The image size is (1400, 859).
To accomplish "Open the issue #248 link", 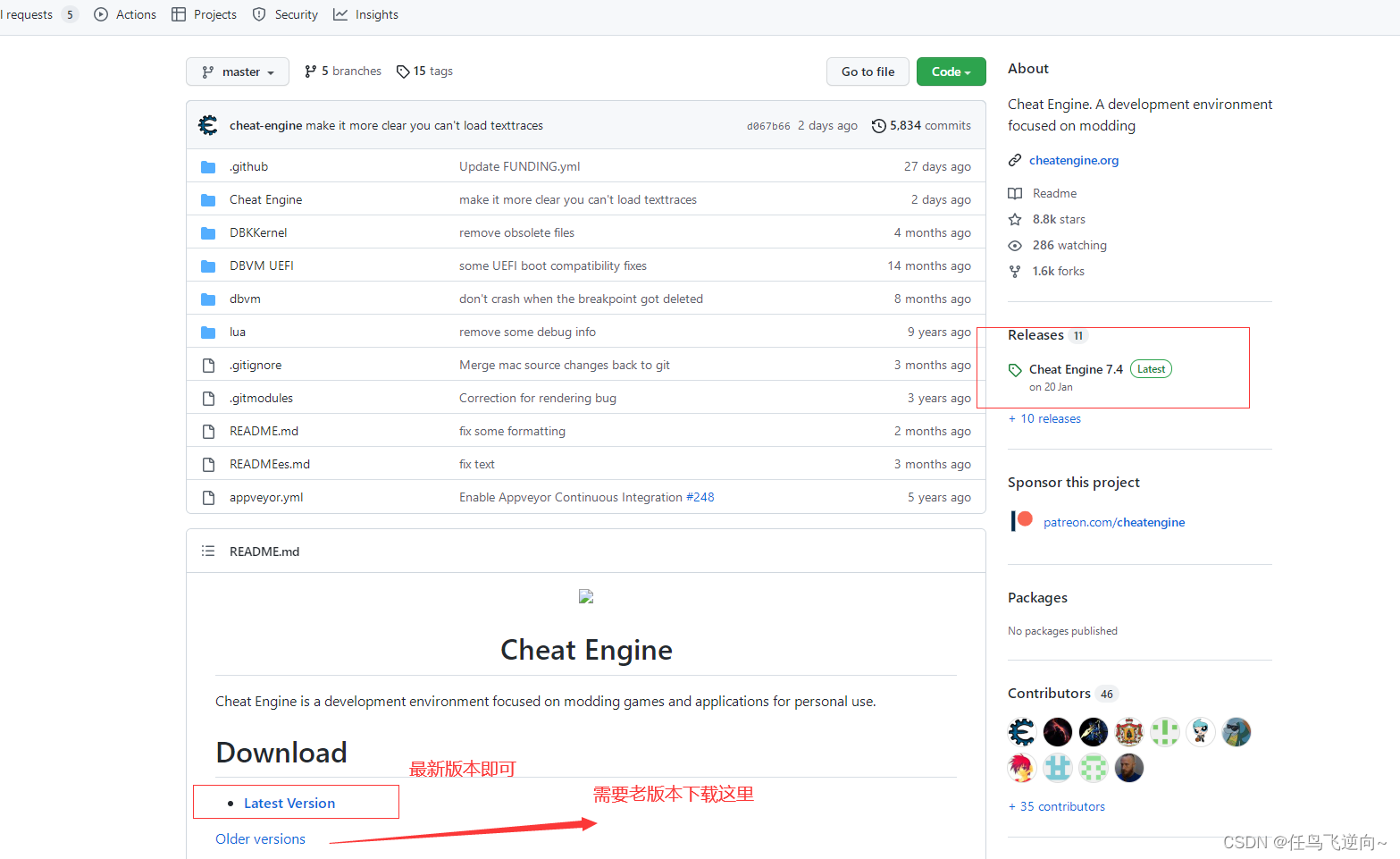I will pyautogui.click(x=700, y=498).
